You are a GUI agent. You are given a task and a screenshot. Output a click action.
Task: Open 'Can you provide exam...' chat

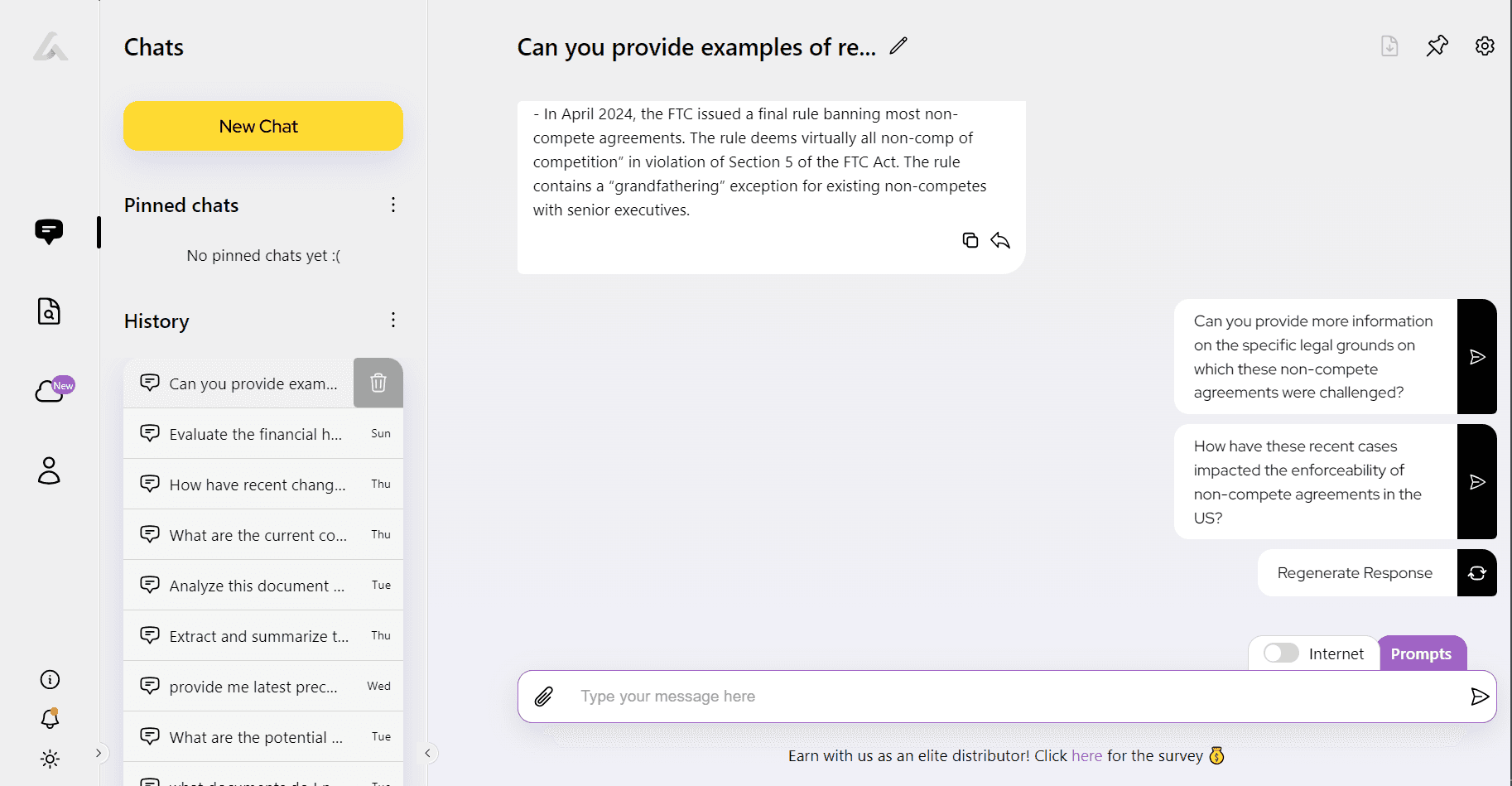[238, 383]
